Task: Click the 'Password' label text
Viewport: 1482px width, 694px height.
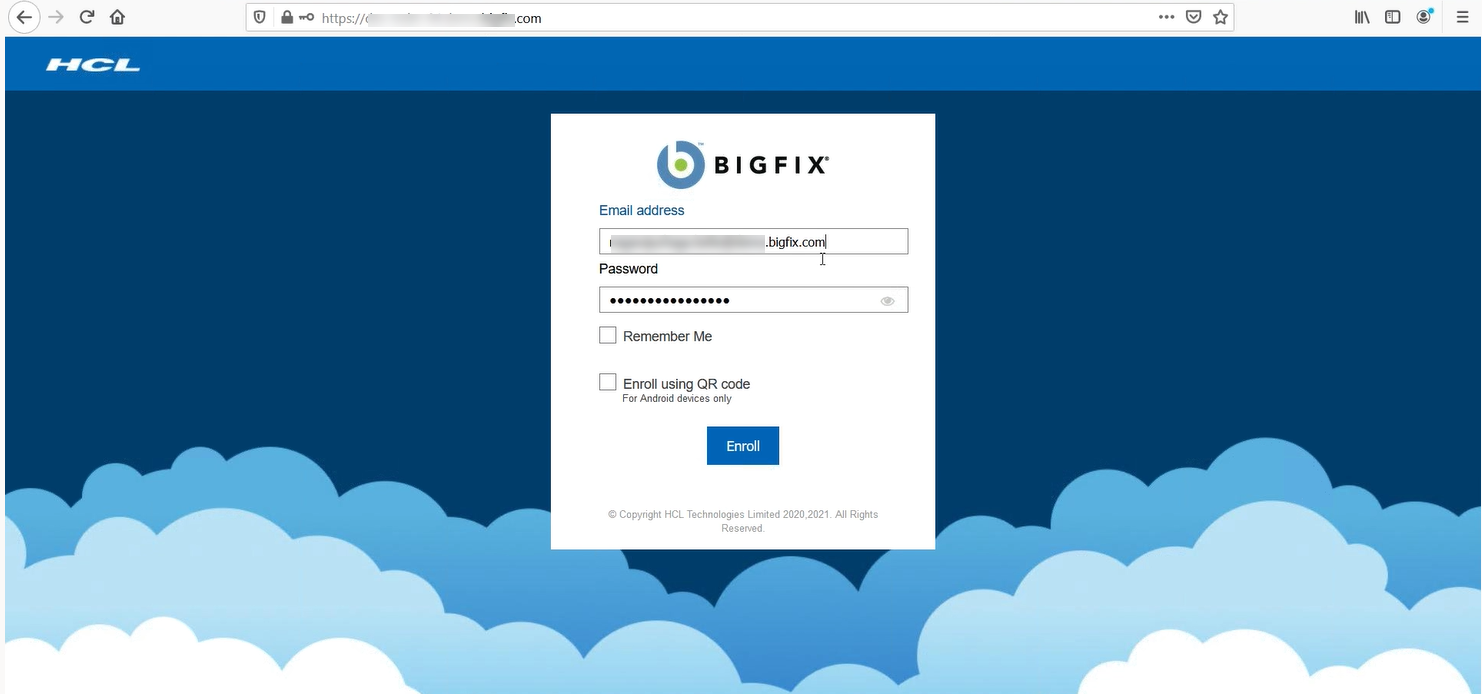Action: (628, 268)
